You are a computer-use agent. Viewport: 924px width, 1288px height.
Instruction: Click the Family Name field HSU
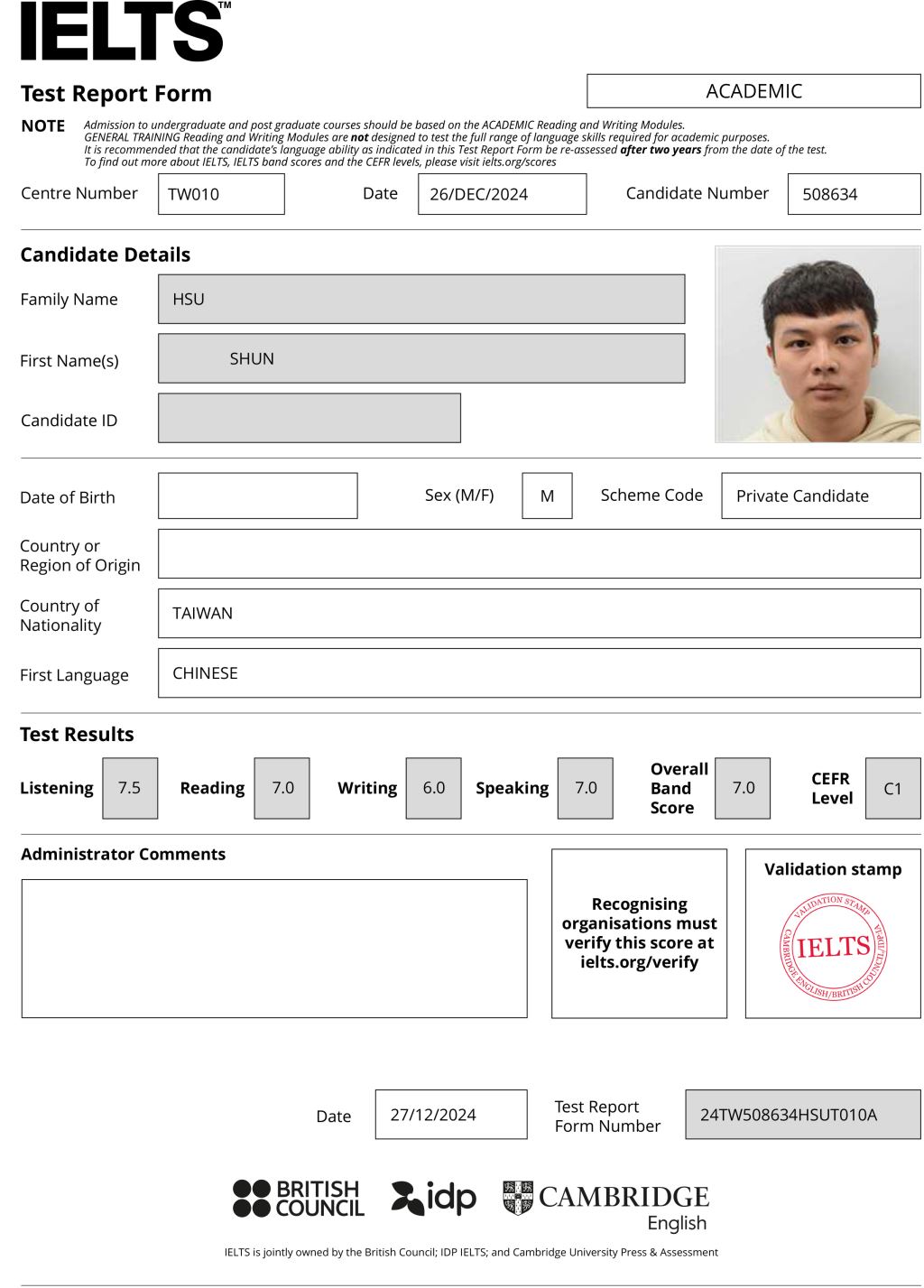421,299
